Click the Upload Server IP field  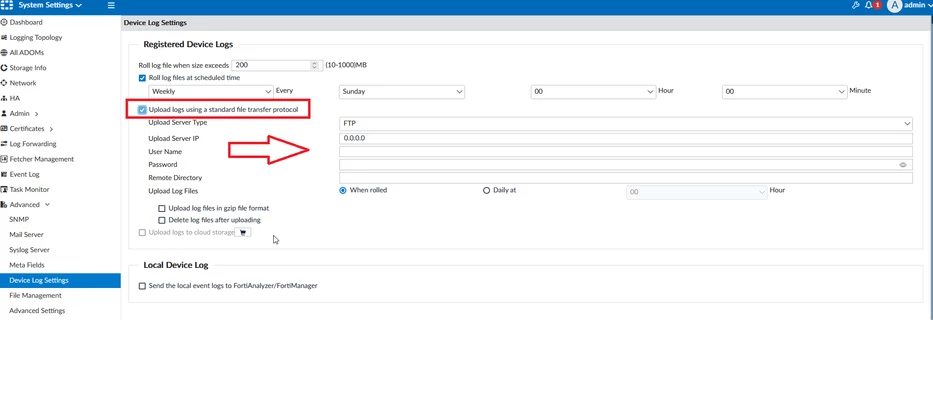point(625,139)
